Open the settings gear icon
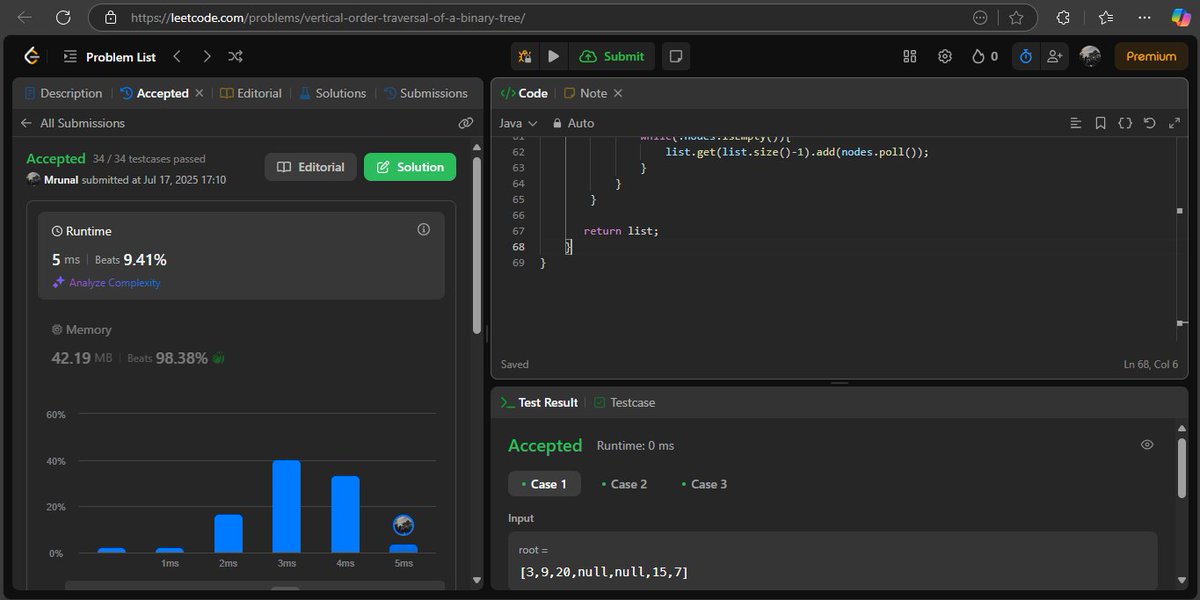This screenshot has width=1200, height=600. (945, 57)
